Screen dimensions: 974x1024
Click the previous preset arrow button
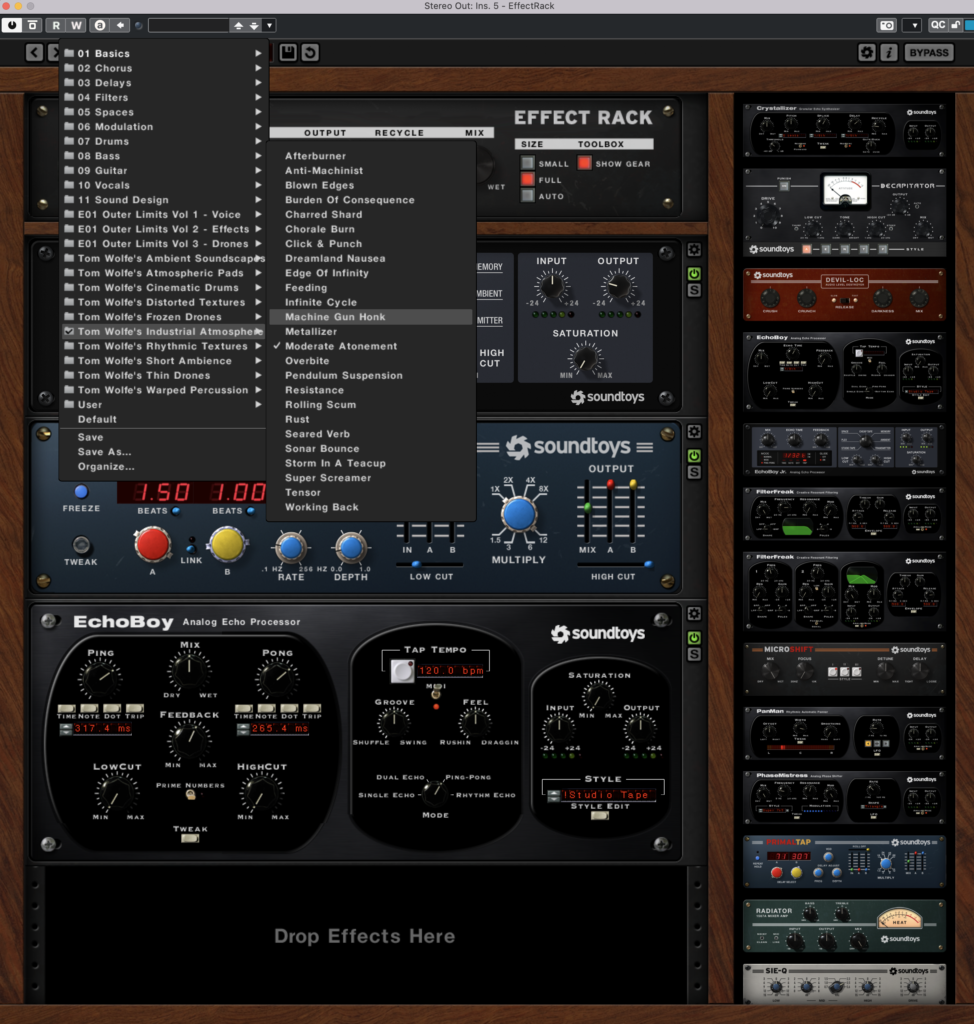point(35,52)
